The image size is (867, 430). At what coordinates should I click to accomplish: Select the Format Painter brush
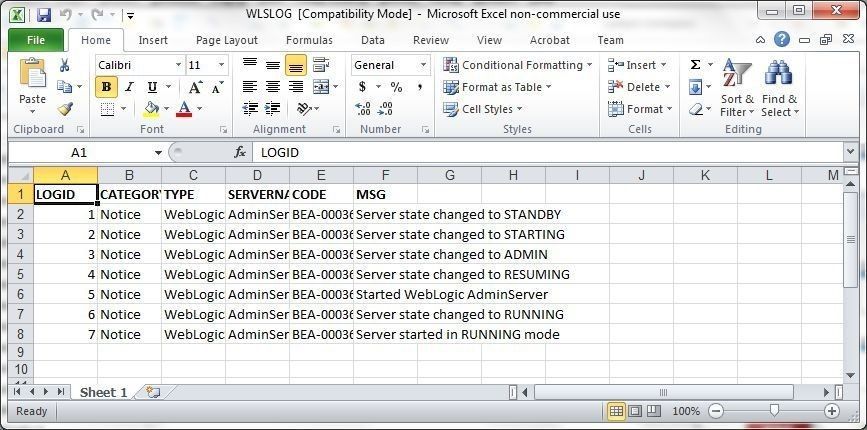(65, 109)
